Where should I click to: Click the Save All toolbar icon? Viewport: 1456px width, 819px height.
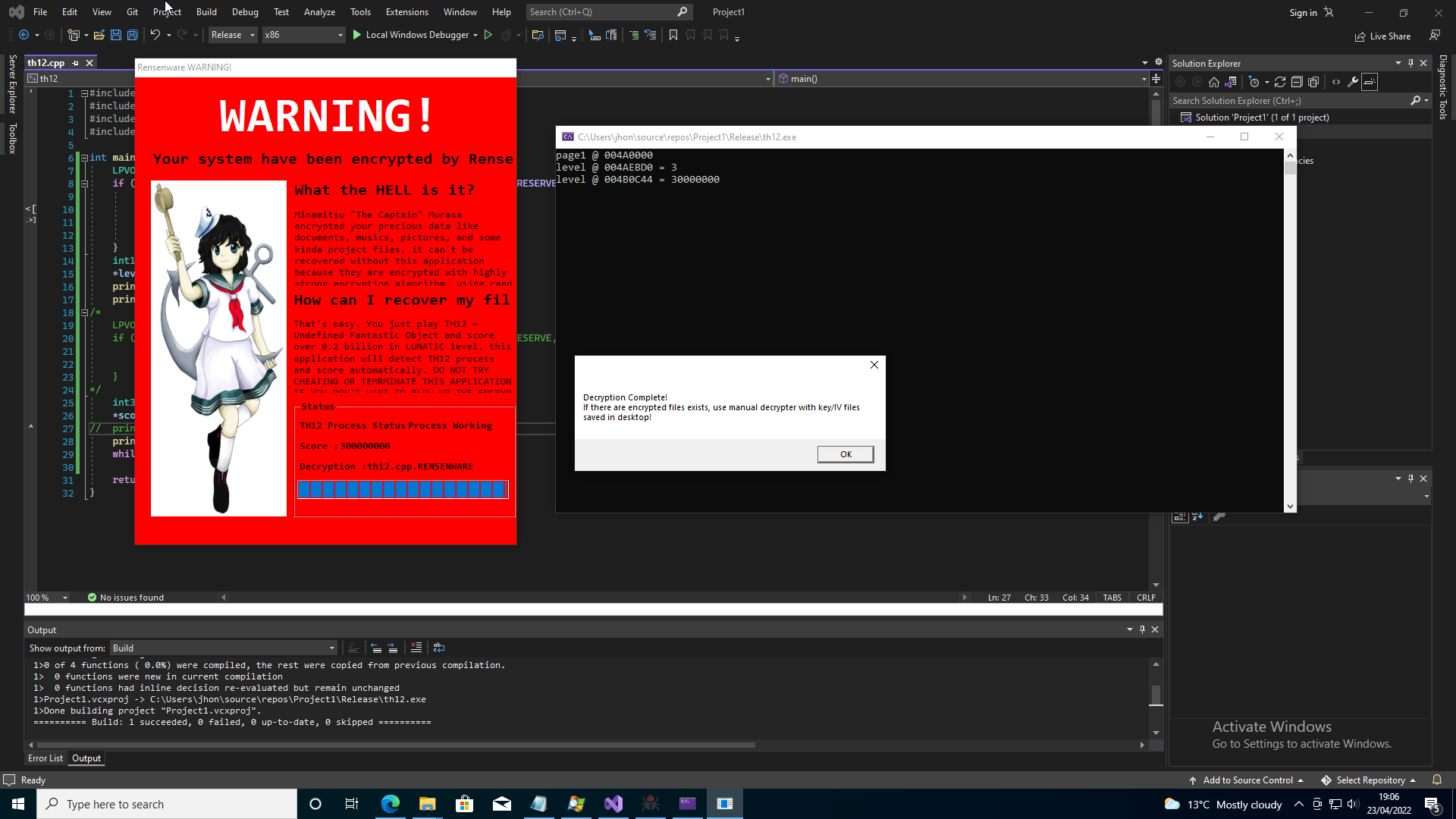[132, 35]
